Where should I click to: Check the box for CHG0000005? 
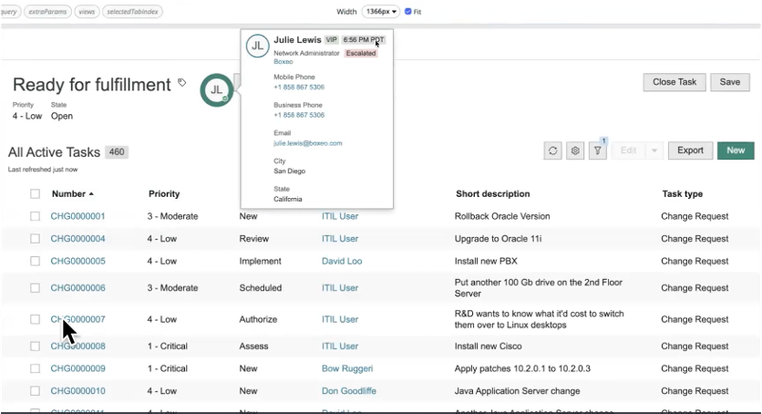(x=35, y=261)
